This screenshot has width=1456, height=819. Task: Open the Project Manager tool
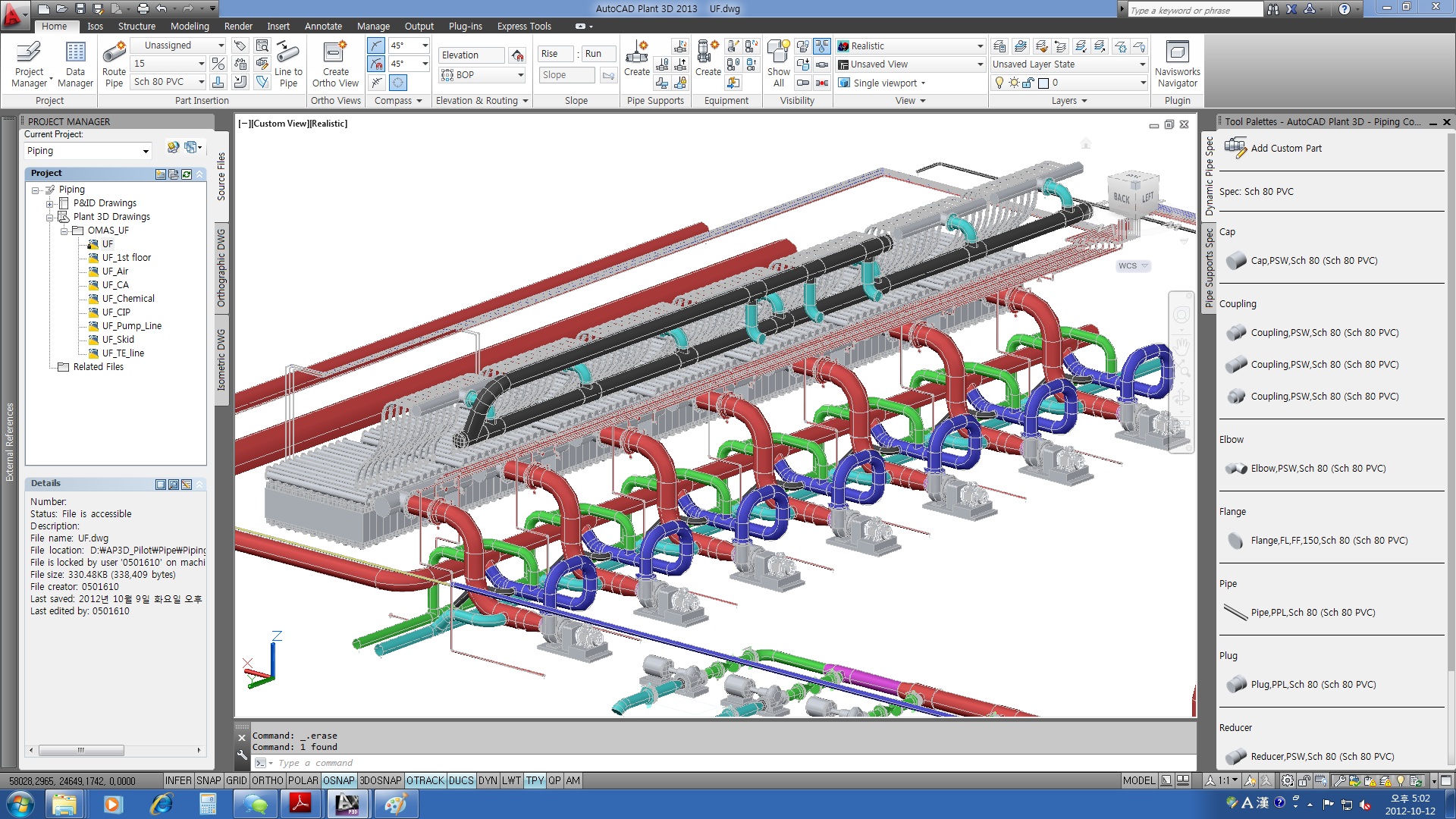pos(29,64)
